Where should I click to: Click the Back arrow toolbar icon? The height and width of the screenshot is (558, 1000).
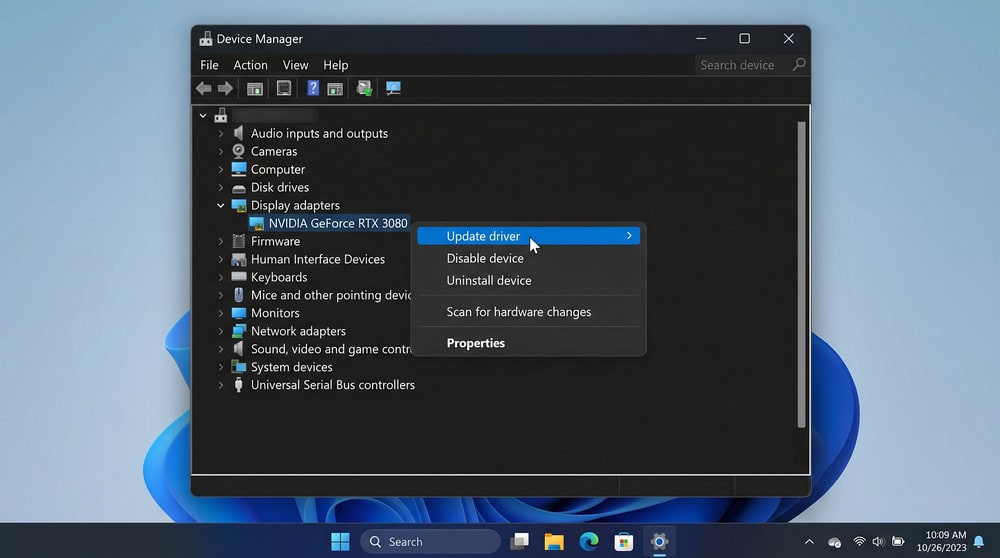(x=203, y=88)
